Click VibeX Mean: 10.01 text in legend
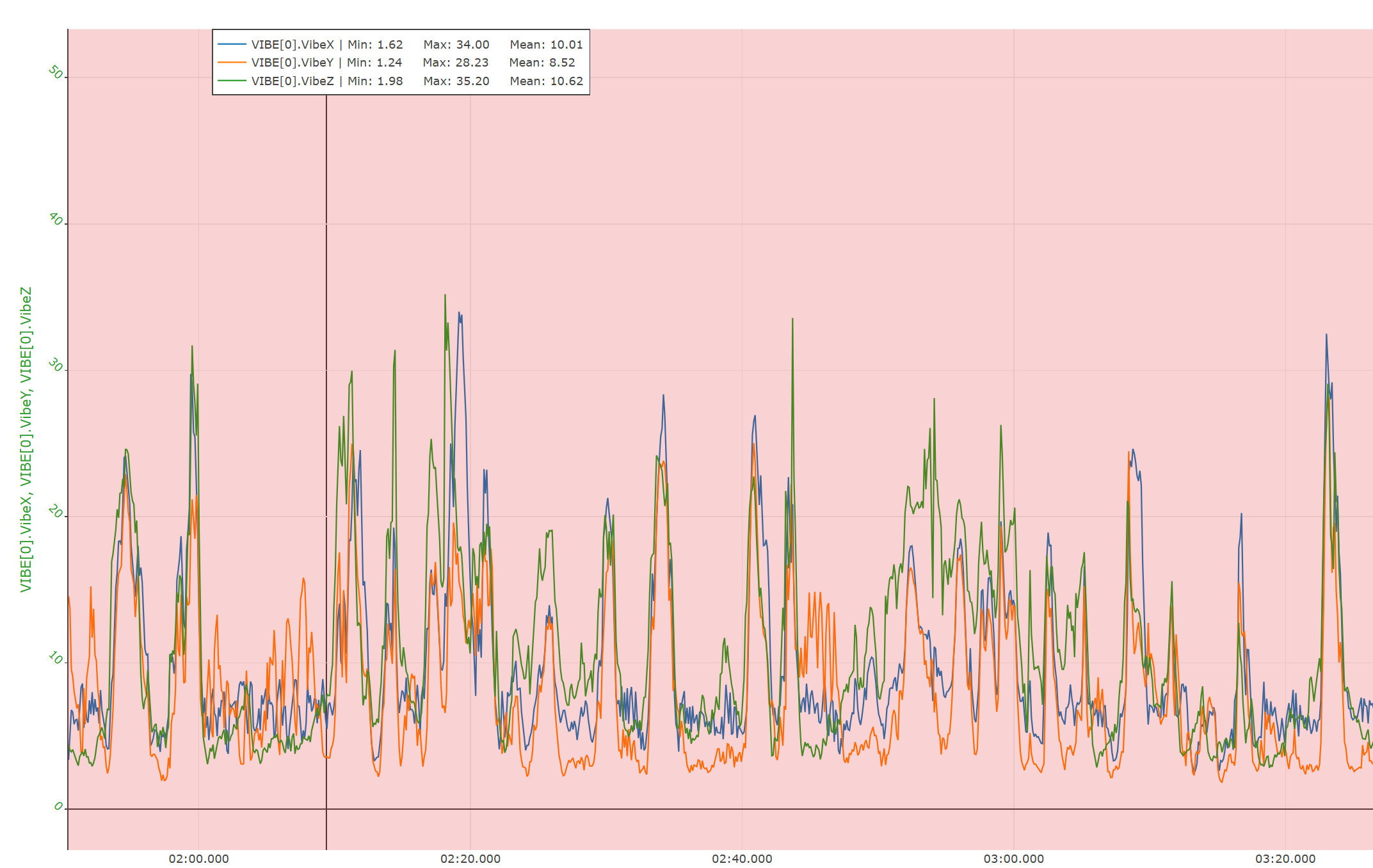This screenshot has height=868, width=1373. point(546,45)
